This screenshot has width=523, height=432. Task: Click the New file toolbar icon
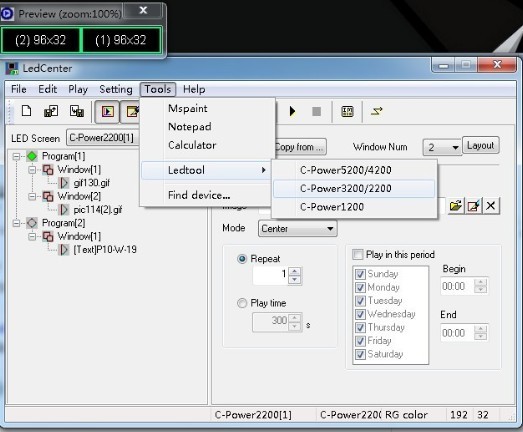coord(26,111)
